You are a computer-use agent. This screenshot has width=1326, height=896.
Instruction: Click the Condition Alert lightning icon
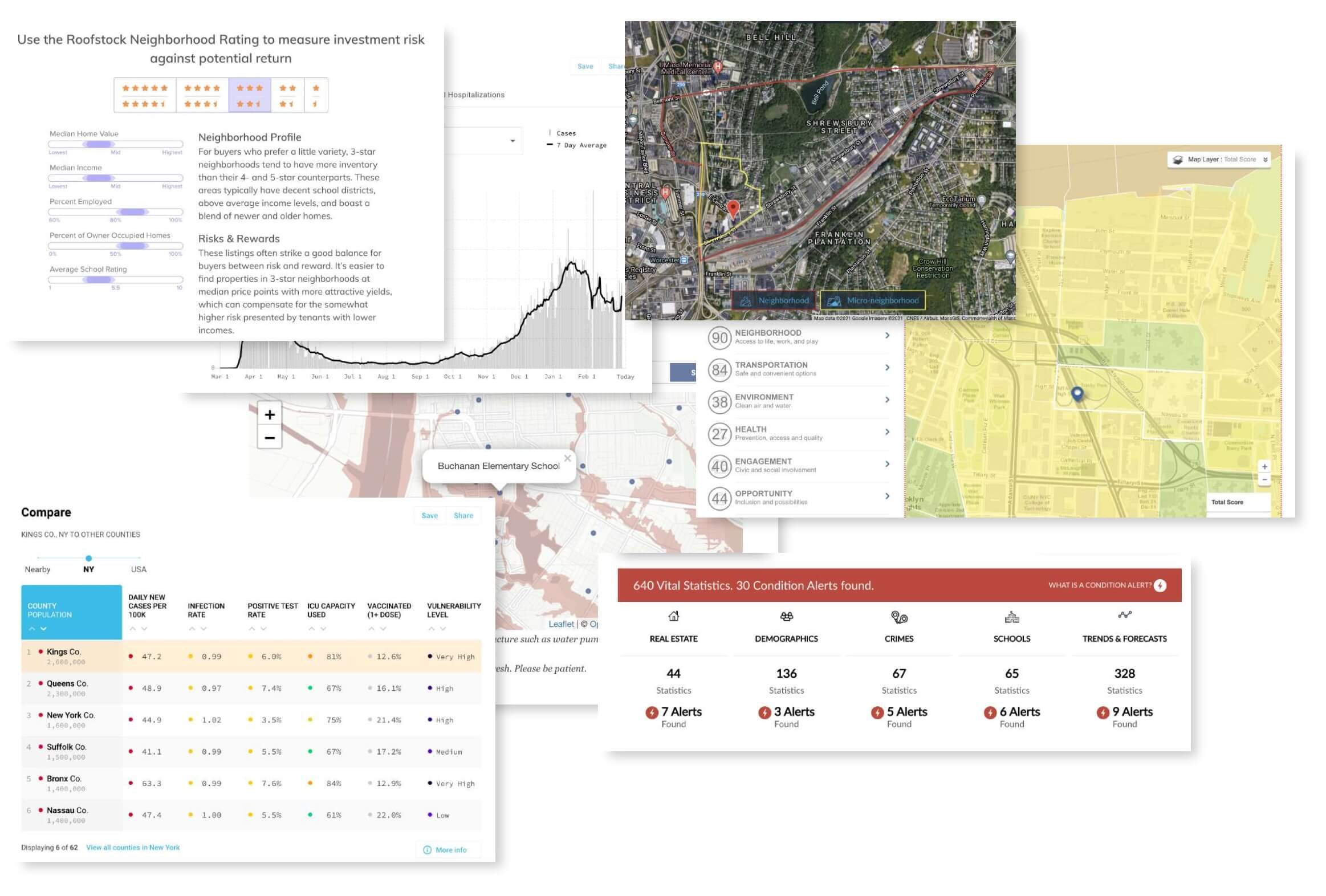click(1160, 585)
